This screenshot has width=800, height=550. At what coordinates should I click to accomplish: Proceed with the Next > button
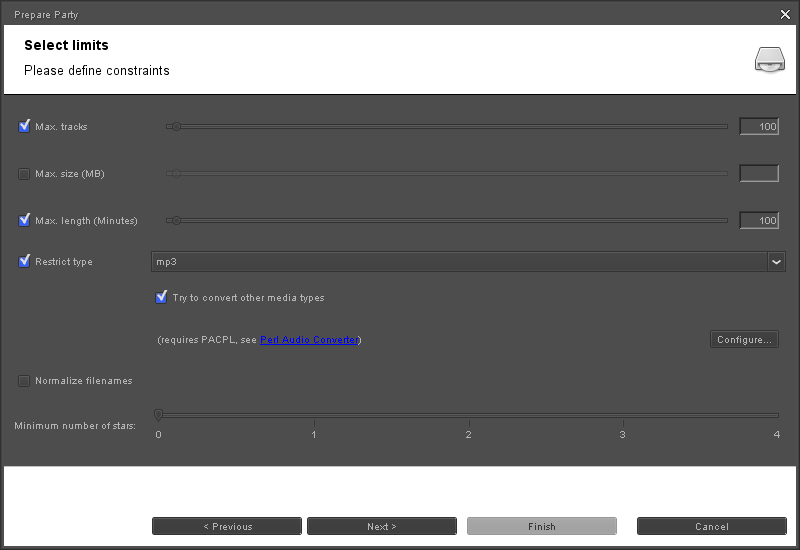(382, 527)
